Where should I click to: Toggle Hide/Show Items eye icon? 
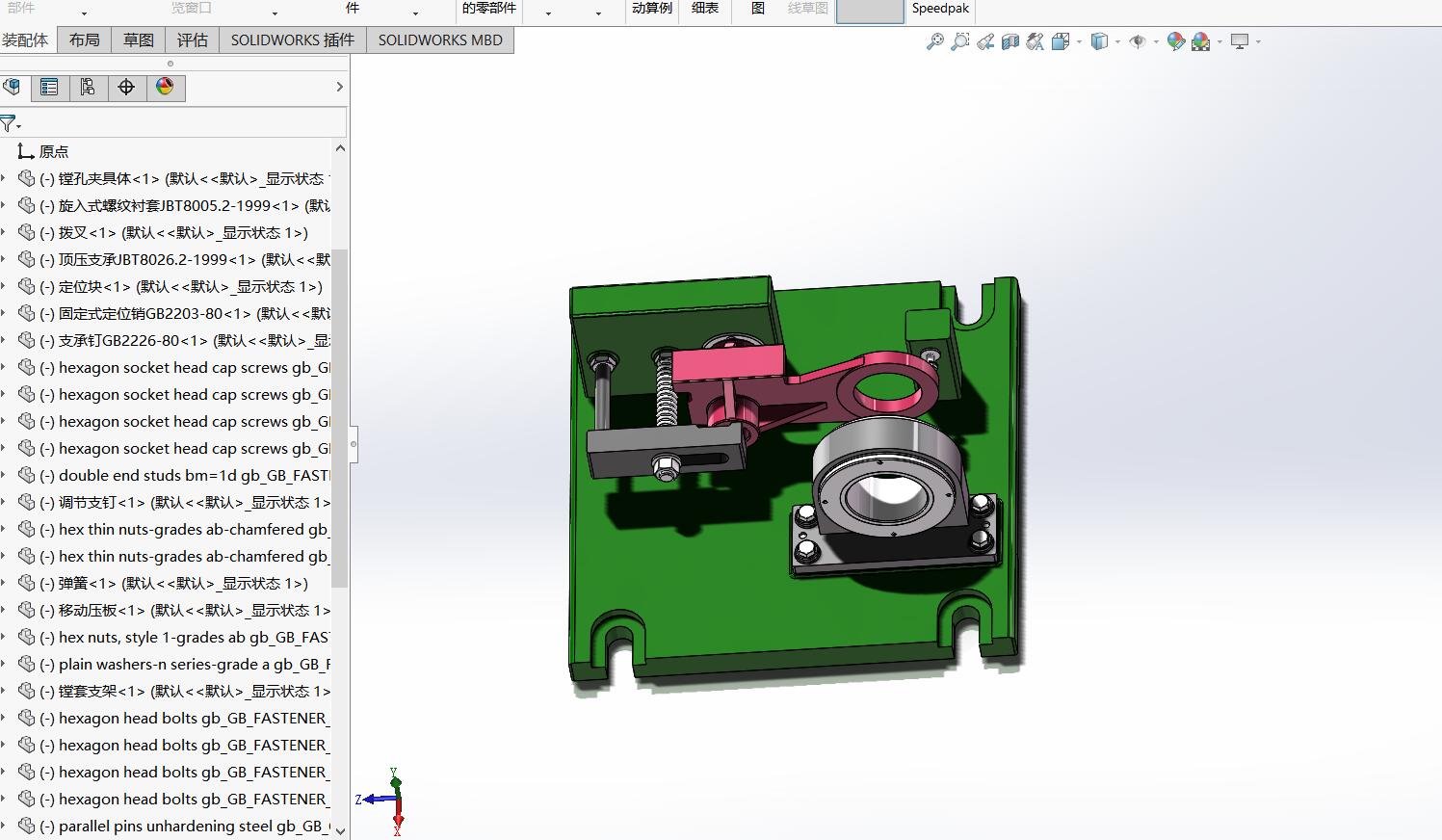(1140, 41)
